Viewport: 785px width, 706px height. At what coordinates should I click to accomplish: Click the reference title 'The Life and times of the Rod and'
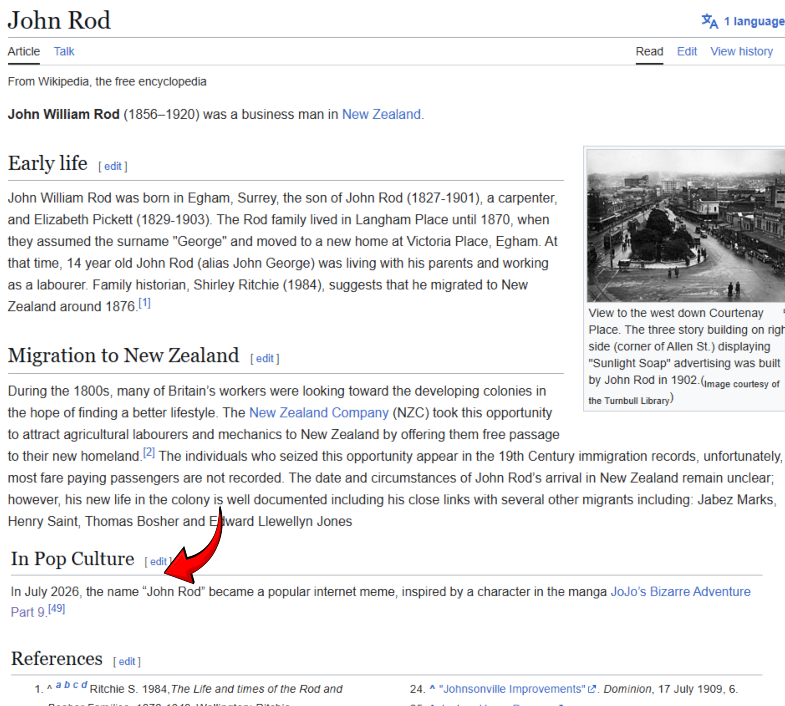[257, 689]
